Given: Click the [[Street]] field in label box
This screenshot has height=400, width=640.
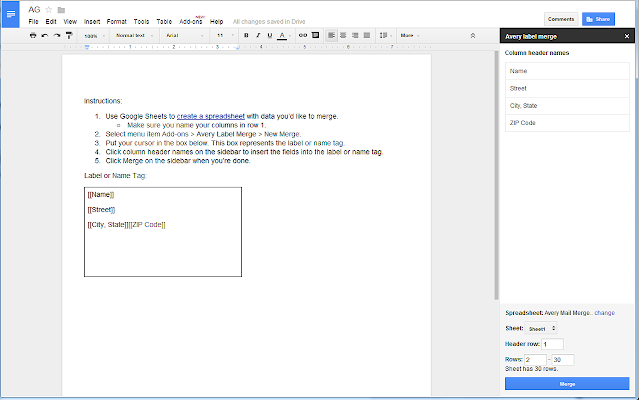Looking at the screenshot, I should pos(101,210).
